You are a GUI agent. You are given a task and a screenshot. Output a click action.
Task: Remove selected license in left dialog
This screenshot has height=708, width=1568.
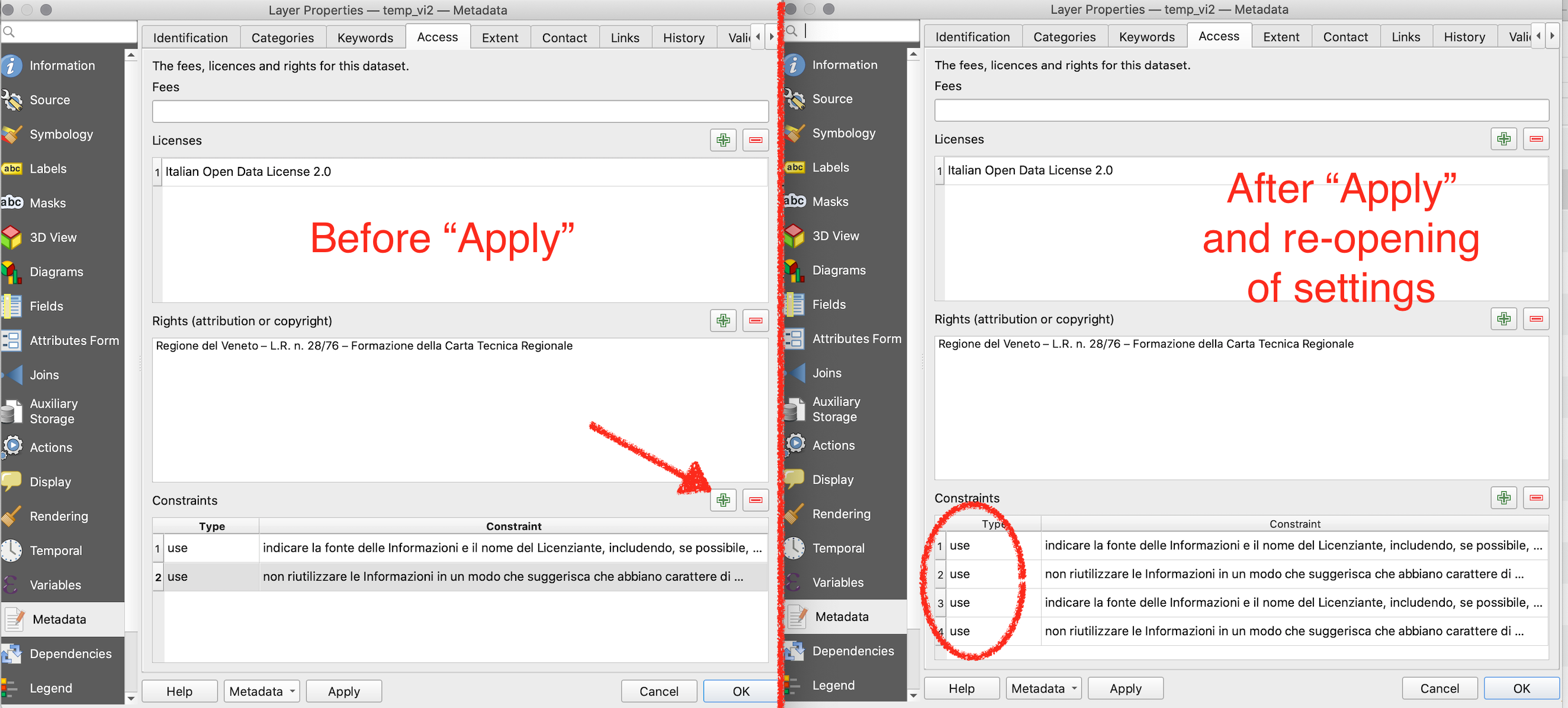click(755, 140)
